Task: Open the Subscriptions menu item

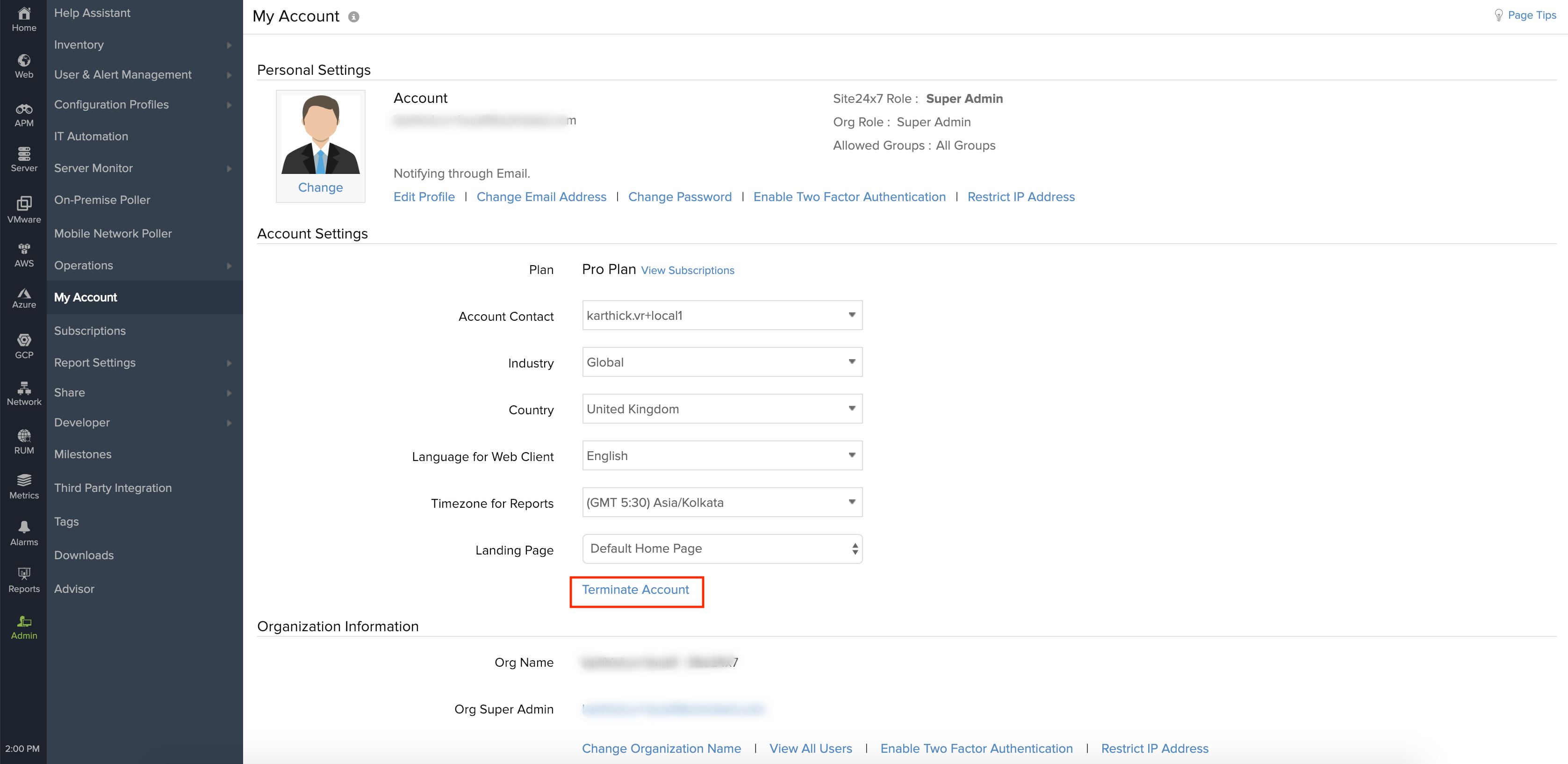Action: click(90, 331)
